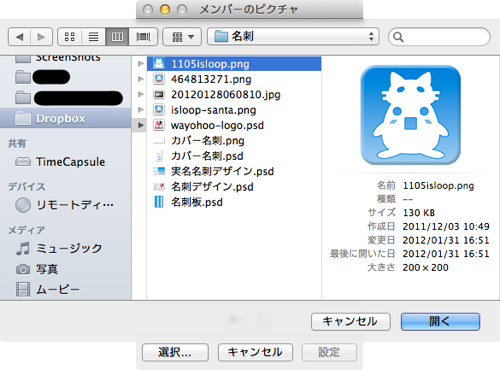Click the magnifier icon in search field
Image resolution: width=500 pixels, height=370 pixels.
(398, 37)
